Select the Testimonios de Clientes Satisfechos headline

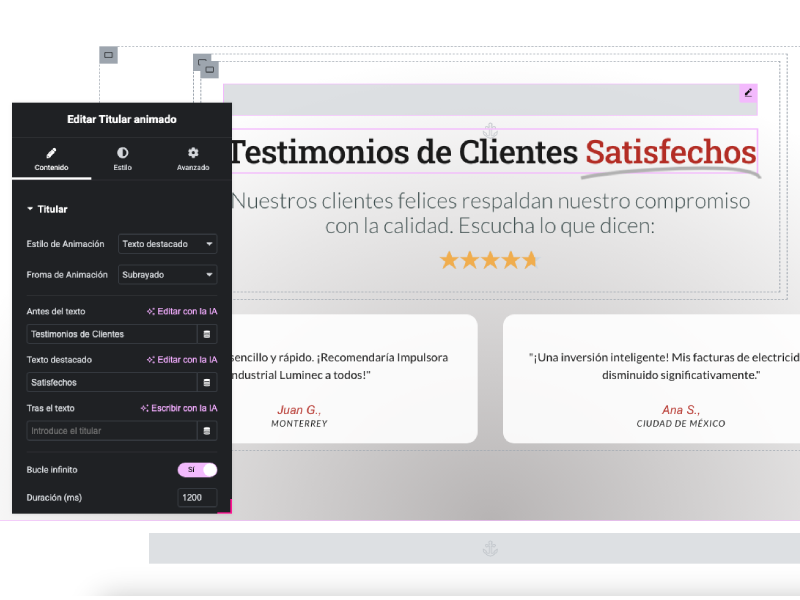point(494,152)
